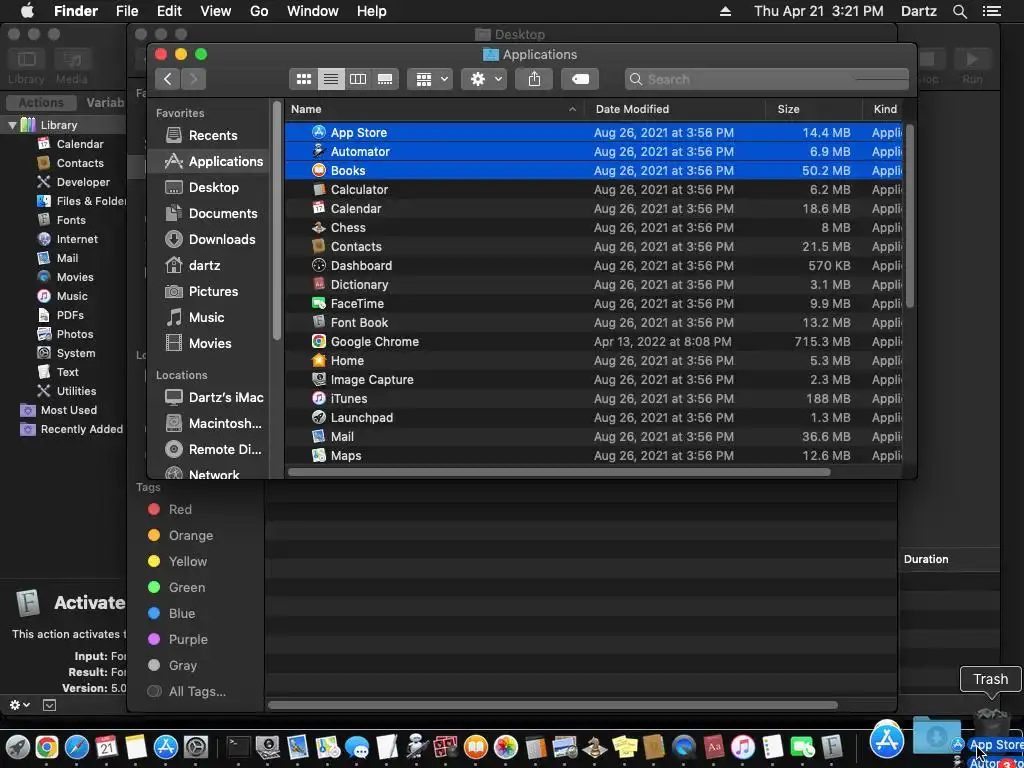Click the Finder Search field
Viewport: 1024px width, 768px height.
coord(767,79)
